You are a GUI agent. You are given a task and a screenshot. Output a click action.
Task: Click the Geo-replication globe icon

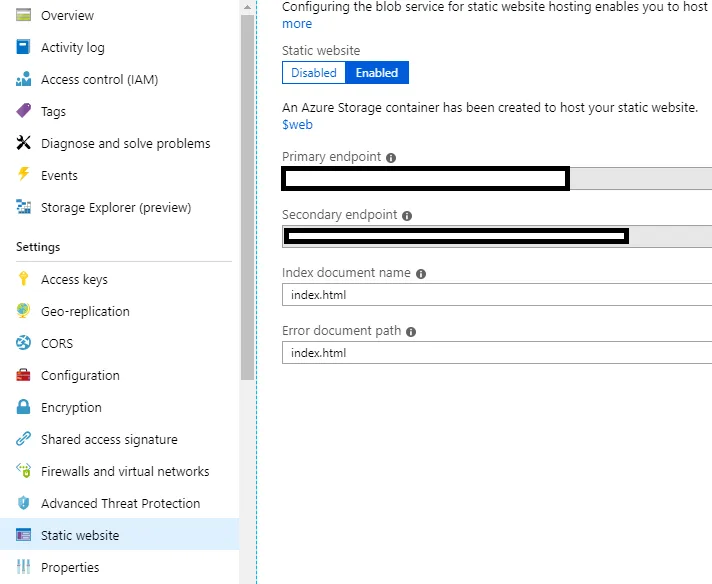[x=24, y=311]
